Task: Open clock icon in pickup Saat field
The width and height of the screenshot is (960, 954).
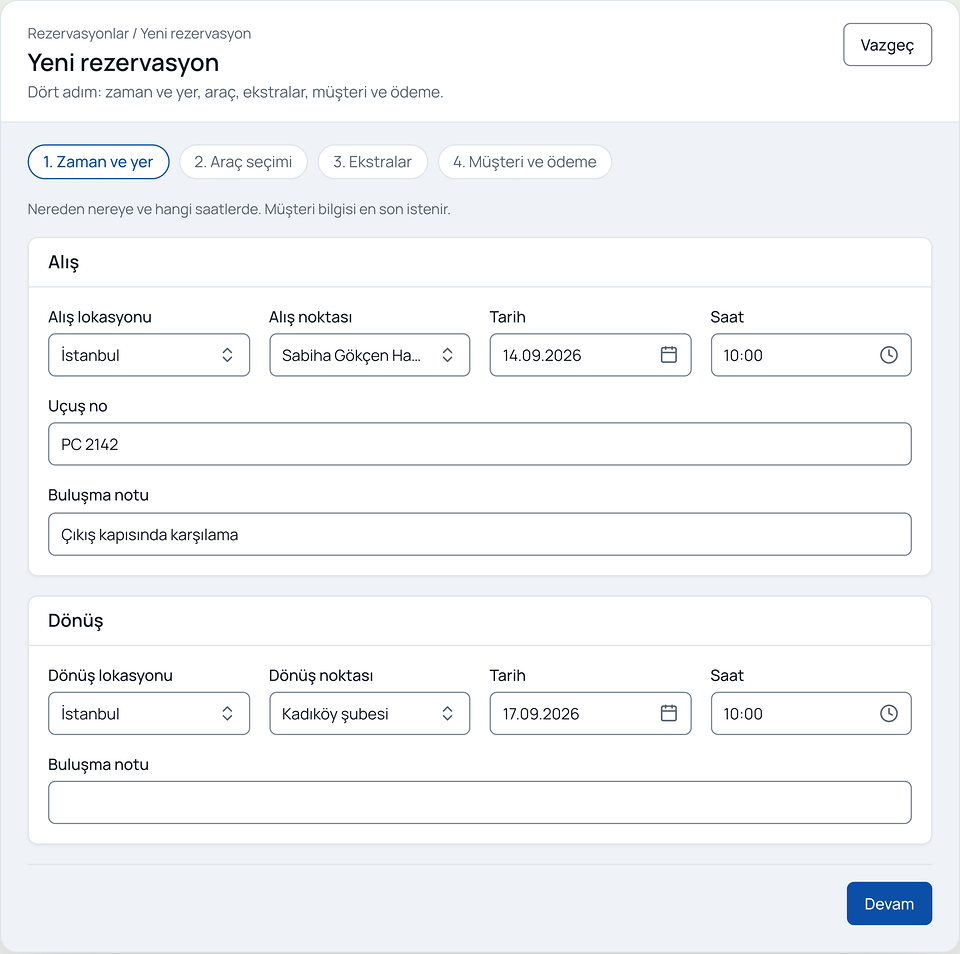Action: pyautogui.click(x=888, y=355)
